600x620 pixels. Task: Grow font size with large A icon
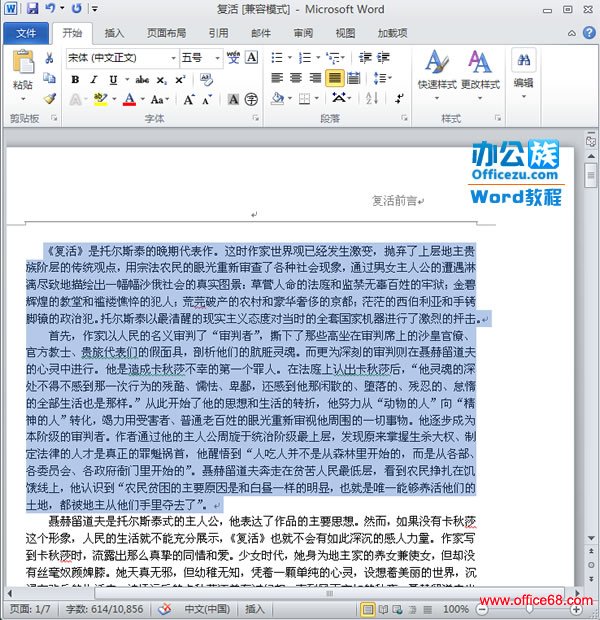coord(188,99)
